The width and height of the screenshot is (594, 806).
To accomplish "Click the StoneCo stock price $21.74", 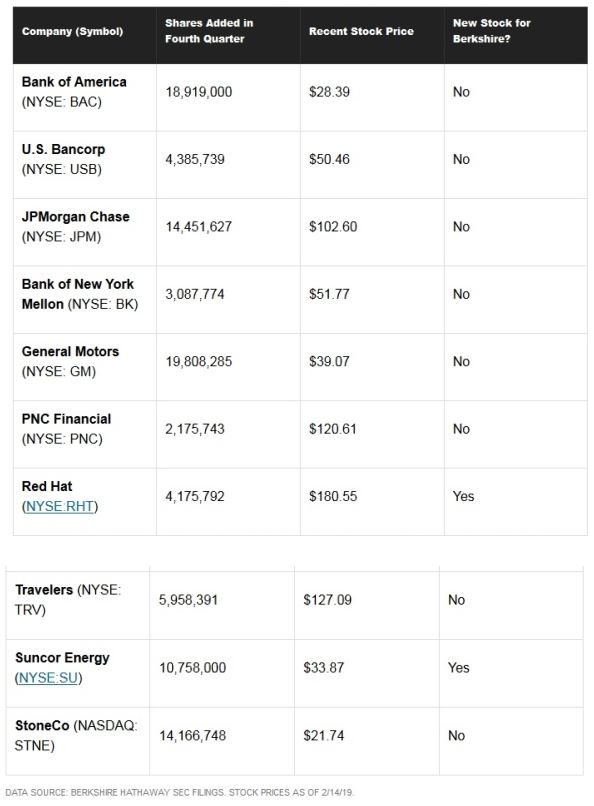I will point(324,736).
